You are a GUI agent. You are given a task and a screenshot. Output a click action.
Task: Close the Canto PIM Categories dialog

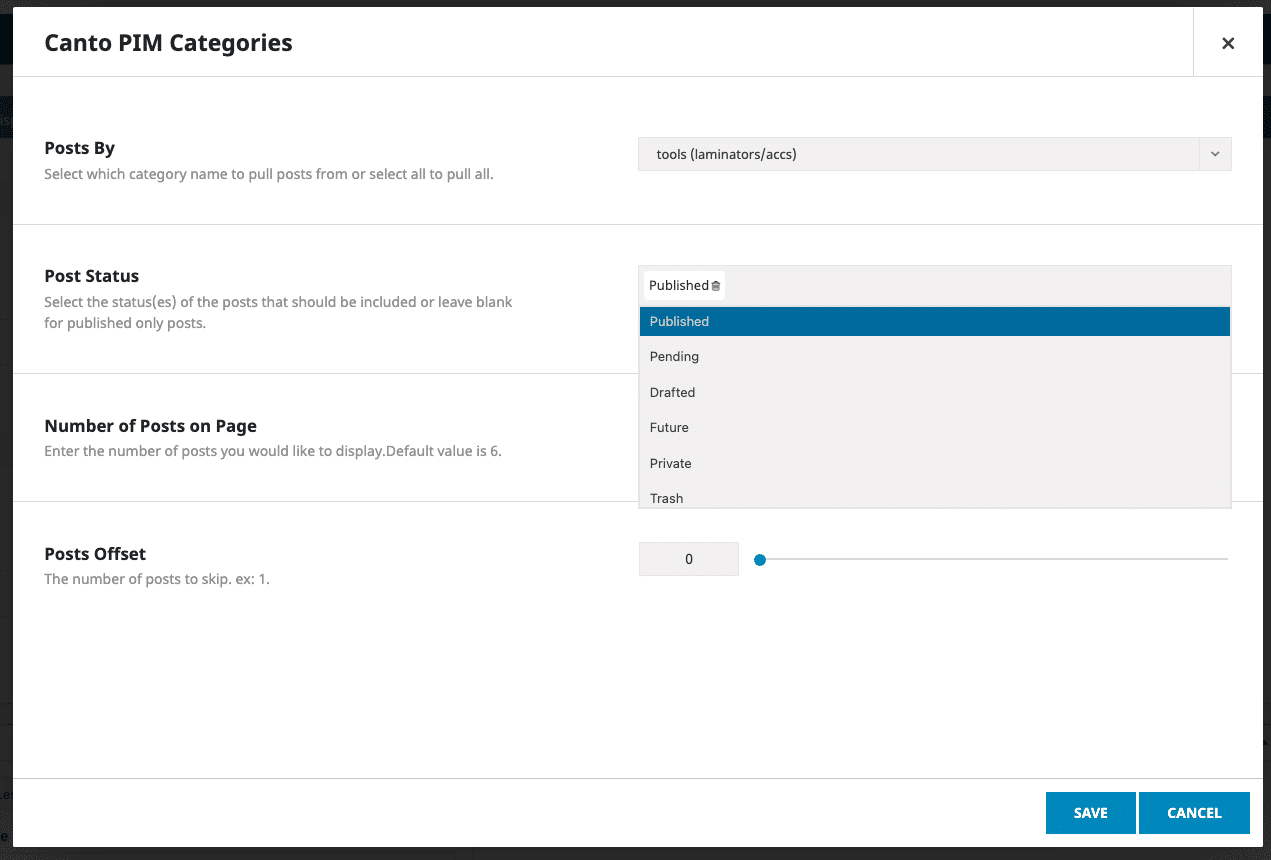1227,43
